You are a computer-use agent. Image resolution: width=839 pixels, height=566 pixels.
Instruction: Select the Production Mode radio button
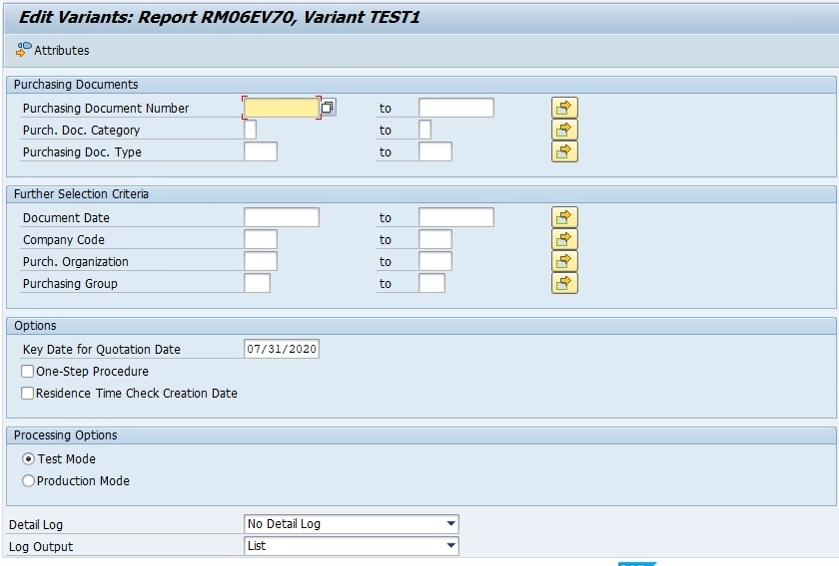pyautogui.click(x=28, y=481)
